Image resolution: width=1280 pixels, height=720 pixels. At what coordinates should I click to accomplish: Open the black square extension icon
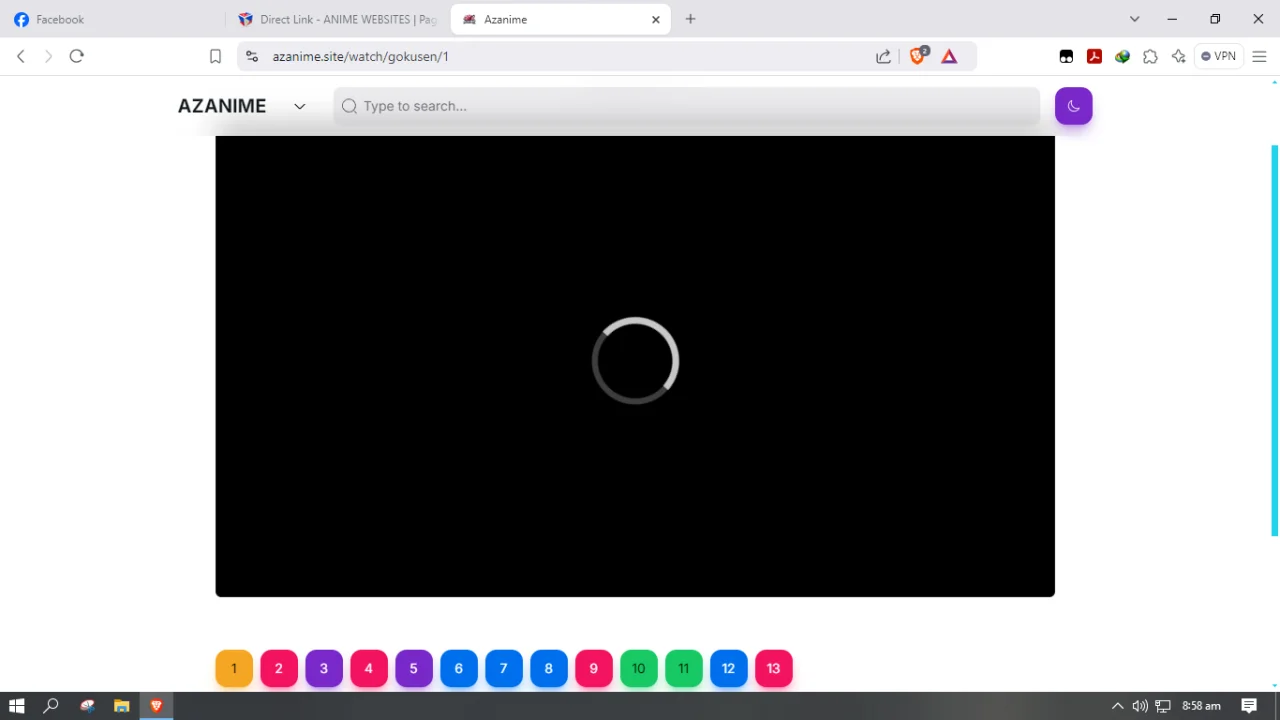[1066, 56]
